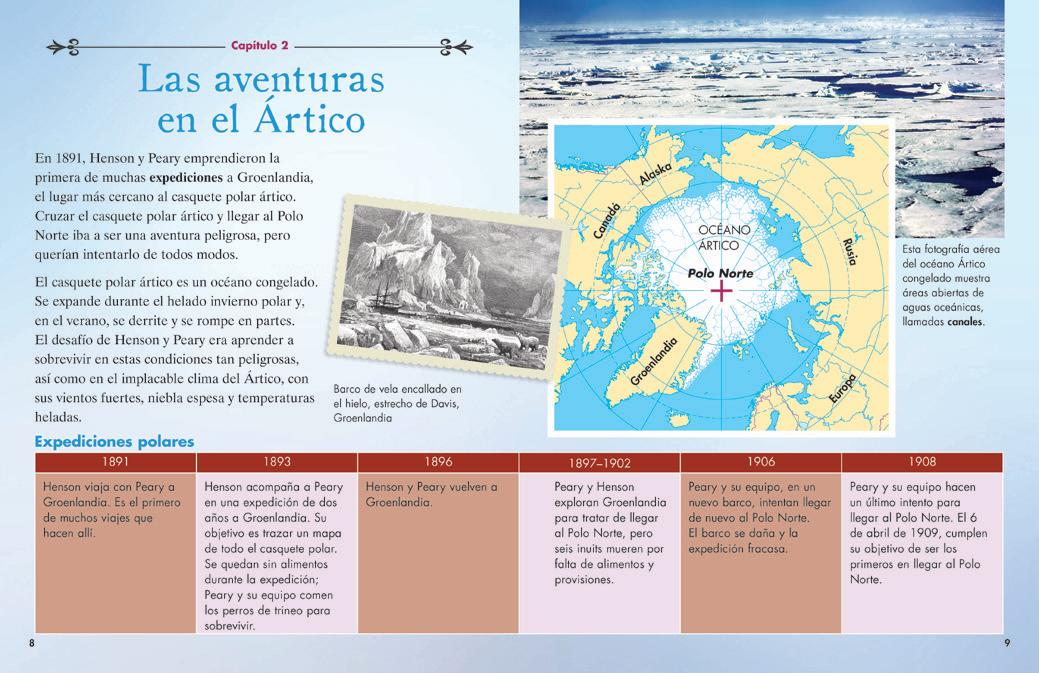Viewport: 1039px width, 673px height.
Task: Click the 'Canadá' label on the map
Action: (x=606, y=221)
